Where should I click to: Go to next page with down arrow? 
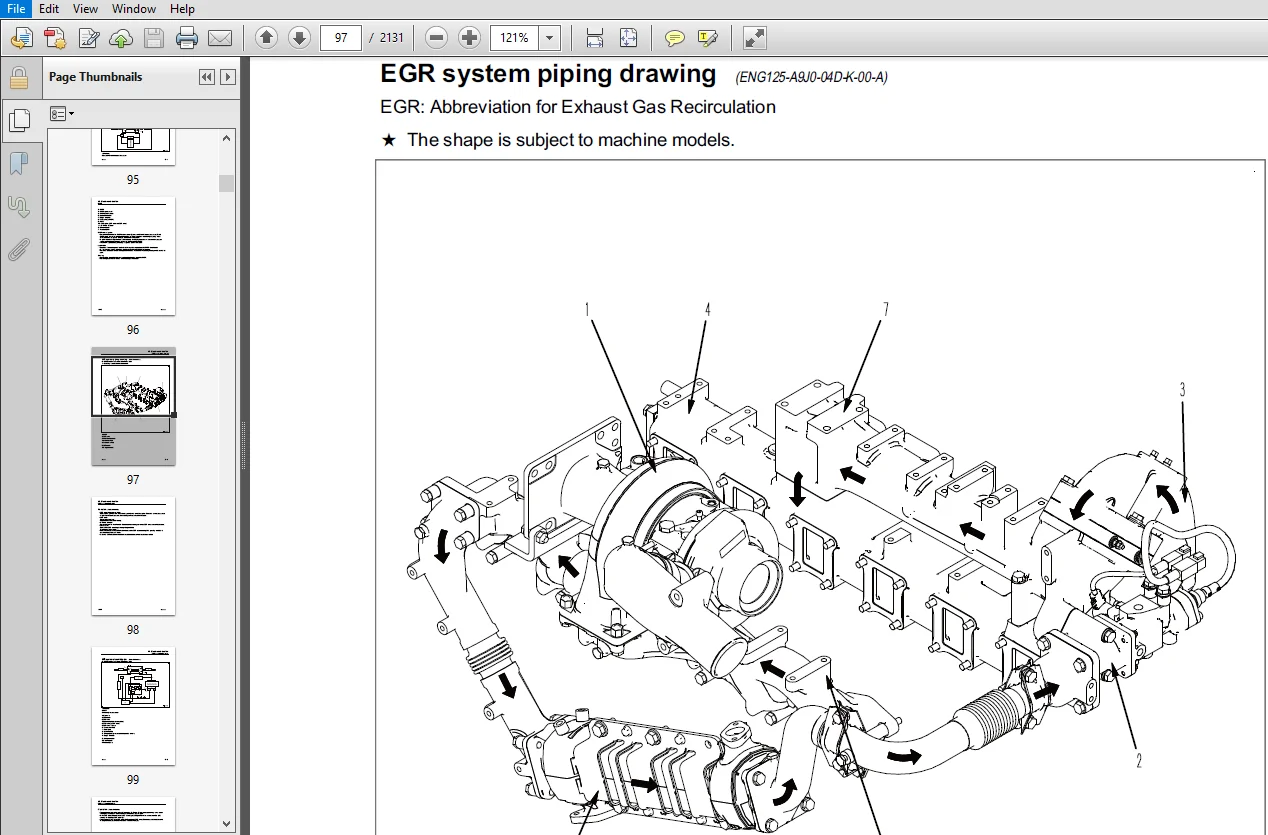tap(299, 38)
